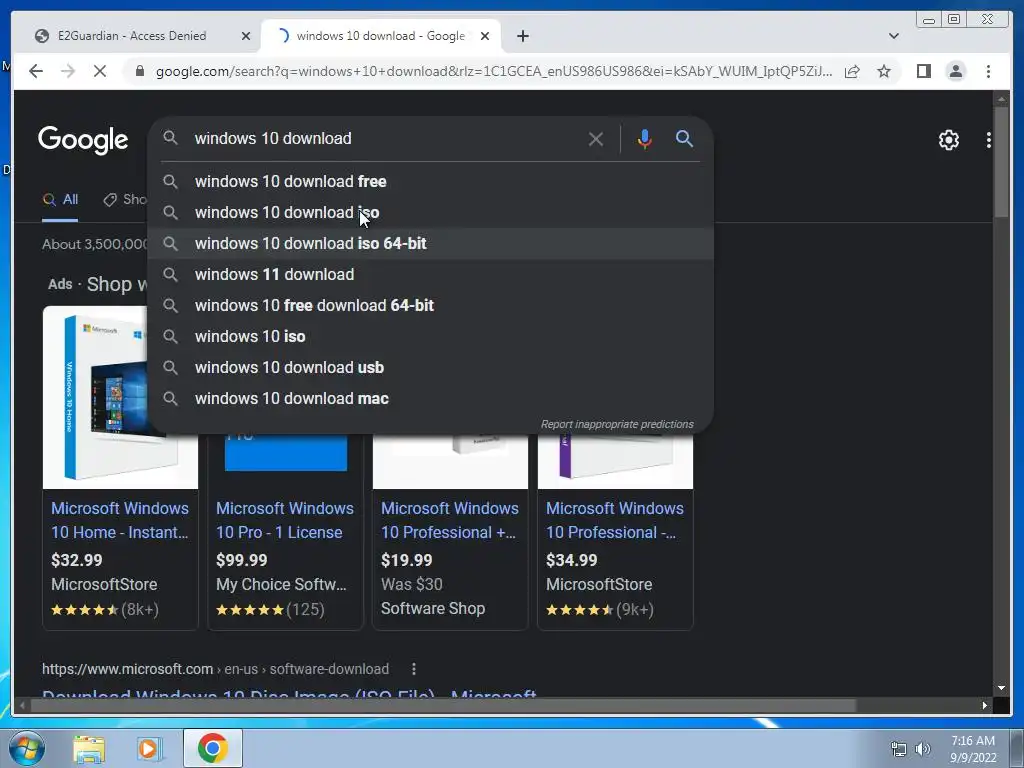Click the horizontal scrollbar thumb
This screenshot has height=768, width=1024.
pyautogui.click(x=443, y=705)
